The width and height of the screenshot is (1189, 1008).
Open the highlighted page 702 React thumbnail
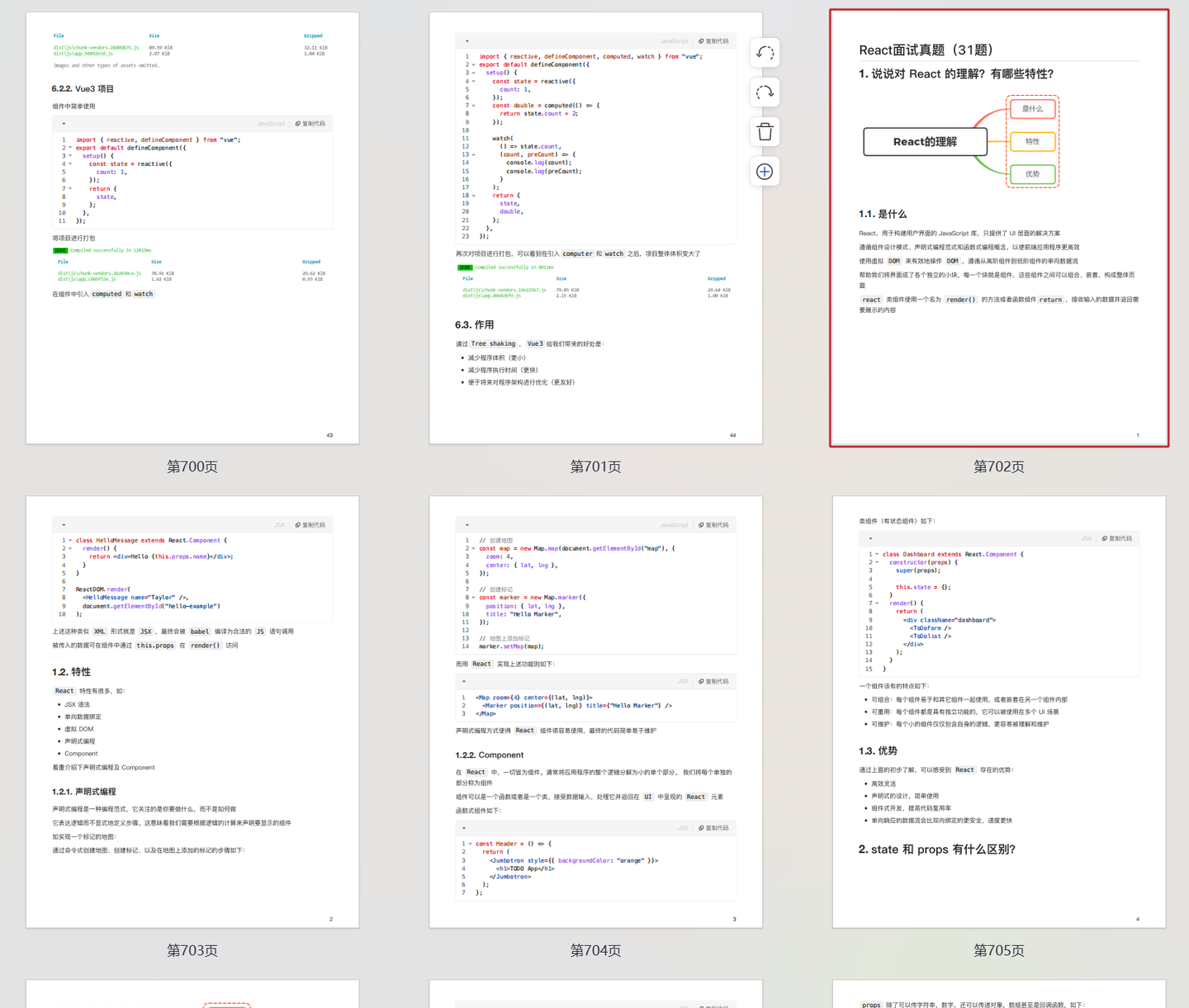pos(999,228)
